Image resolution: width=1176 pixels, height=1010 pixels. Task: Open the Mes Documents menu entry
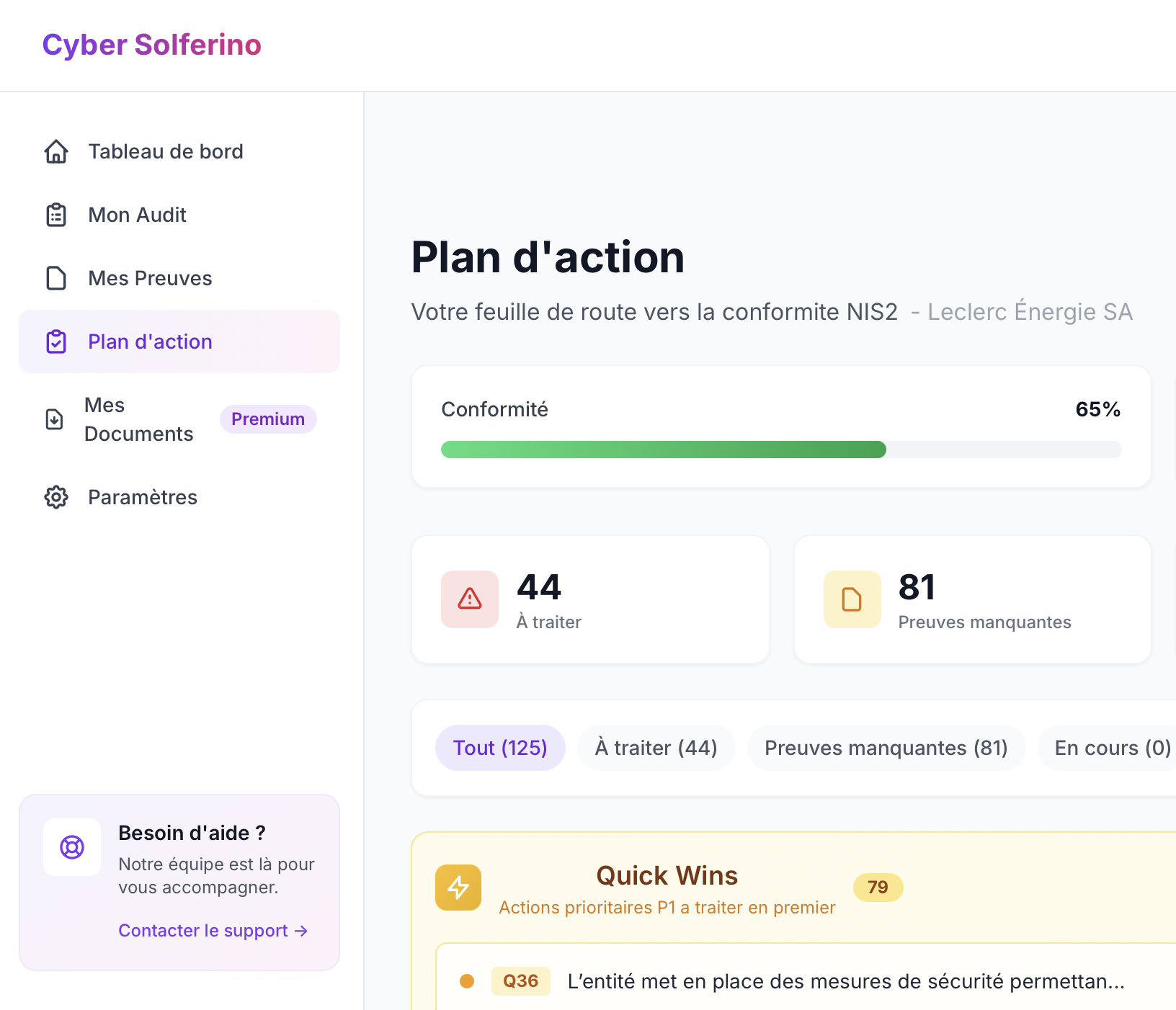139,419
